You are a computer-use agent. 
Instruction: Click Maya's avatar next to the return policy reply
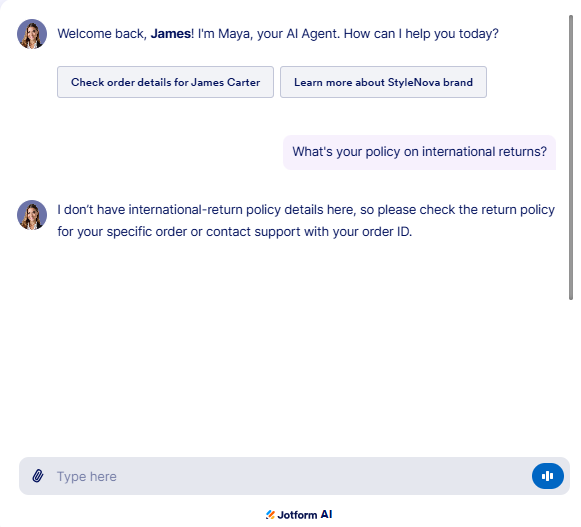[x=32, y=215]
